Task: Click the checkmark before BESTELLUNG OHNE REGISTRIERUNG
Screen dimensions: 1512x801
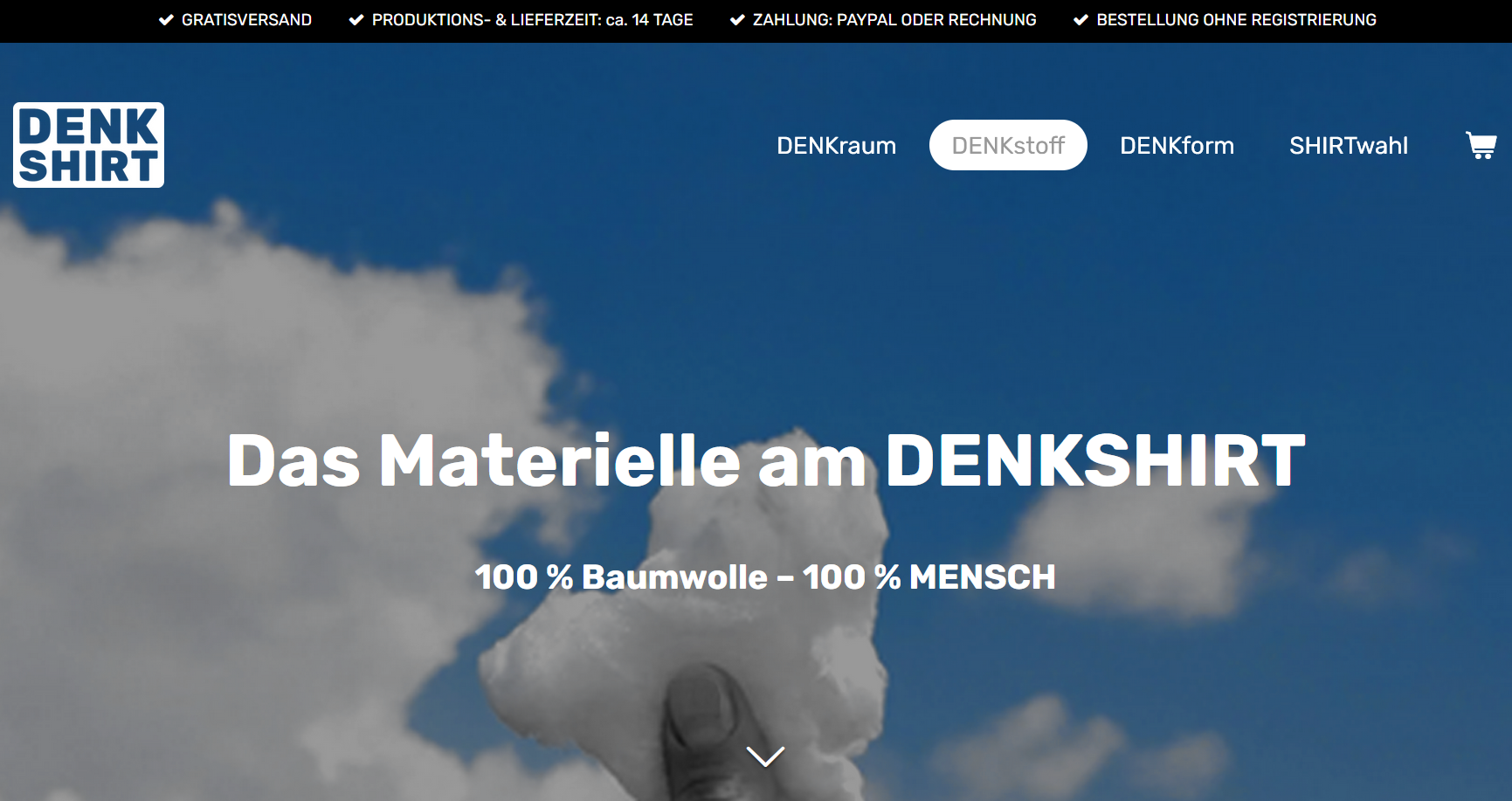Action: pos(1081,19)
